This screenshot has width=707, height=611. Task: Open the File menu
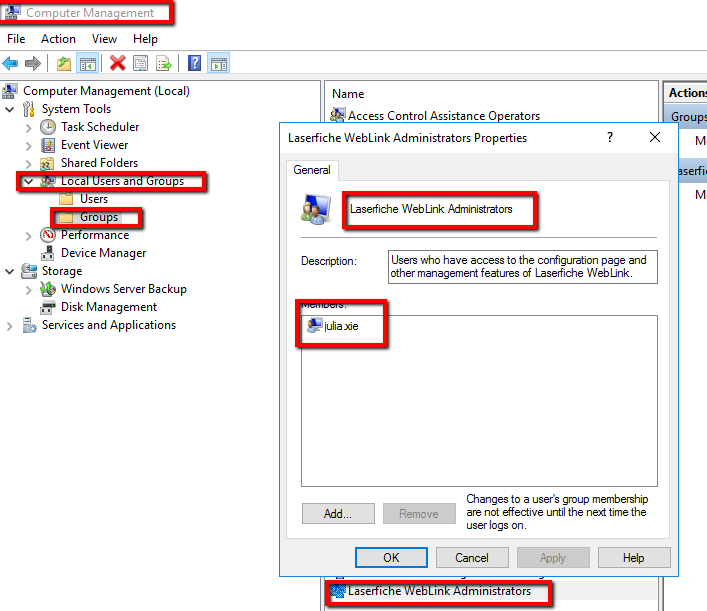pyautogui.click(x=16, y=39)
